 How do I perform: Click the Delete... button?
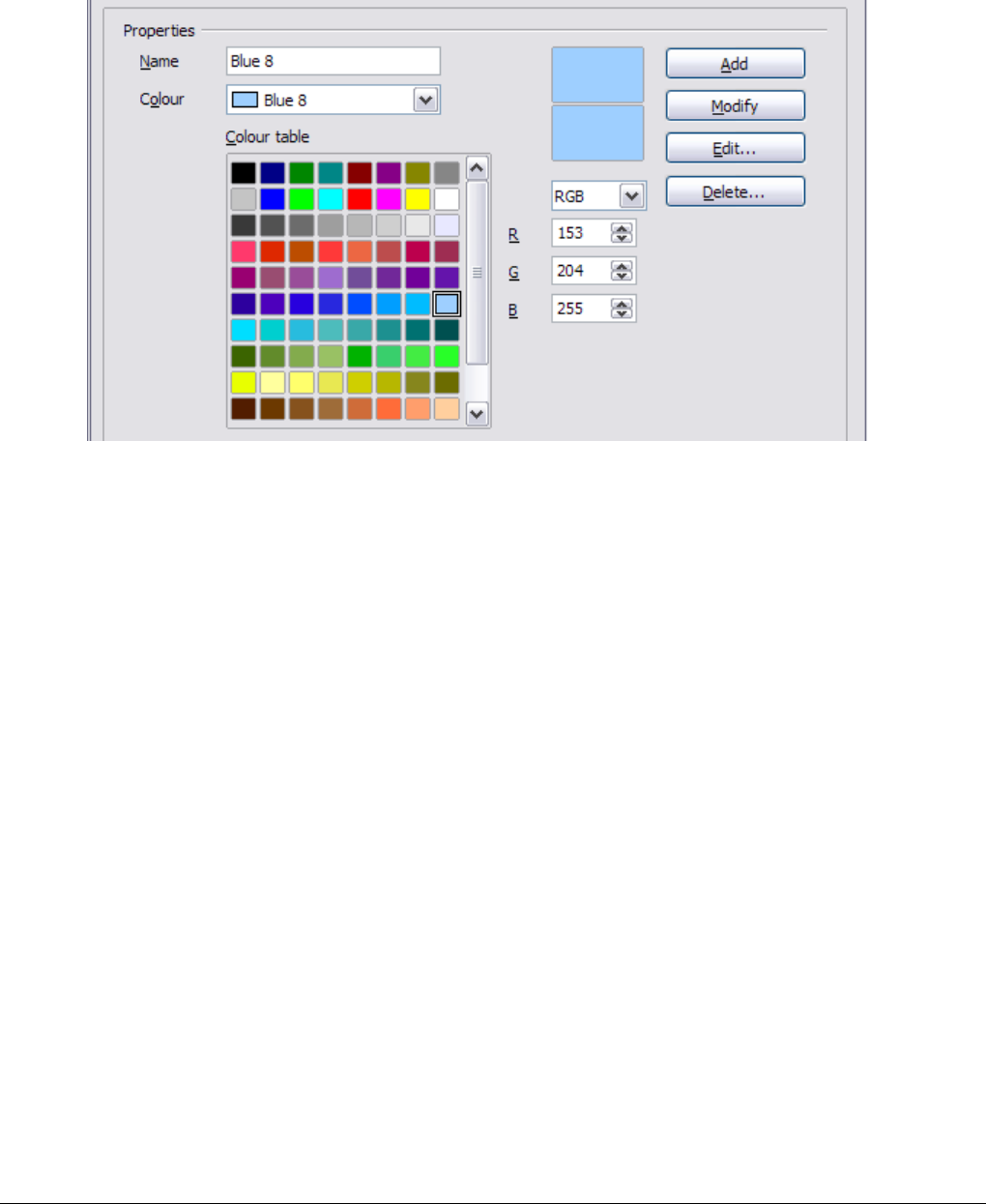(735, 191)
